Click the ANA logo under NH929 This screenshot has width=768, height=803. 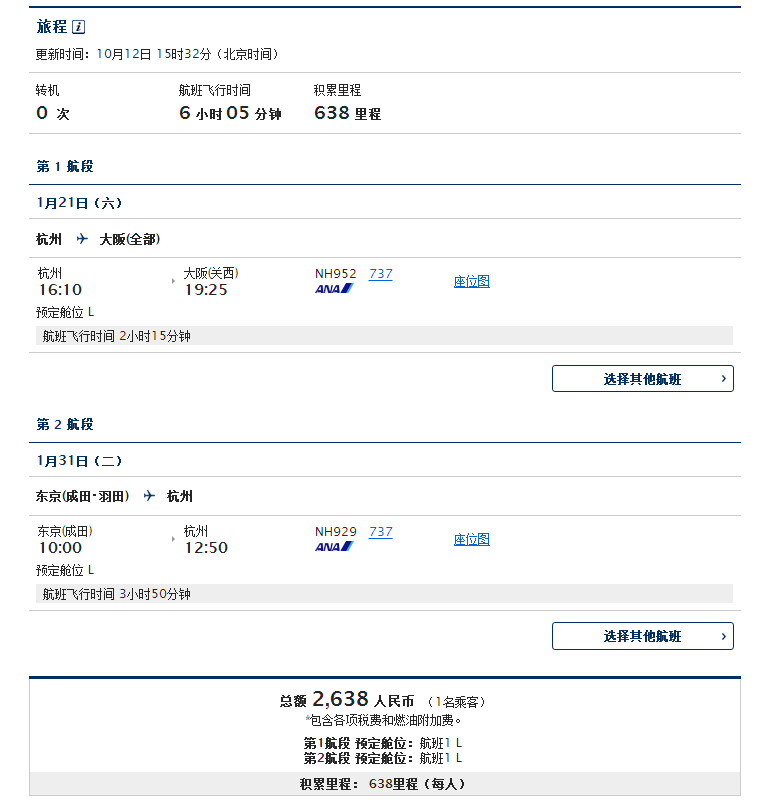point(334,547)
